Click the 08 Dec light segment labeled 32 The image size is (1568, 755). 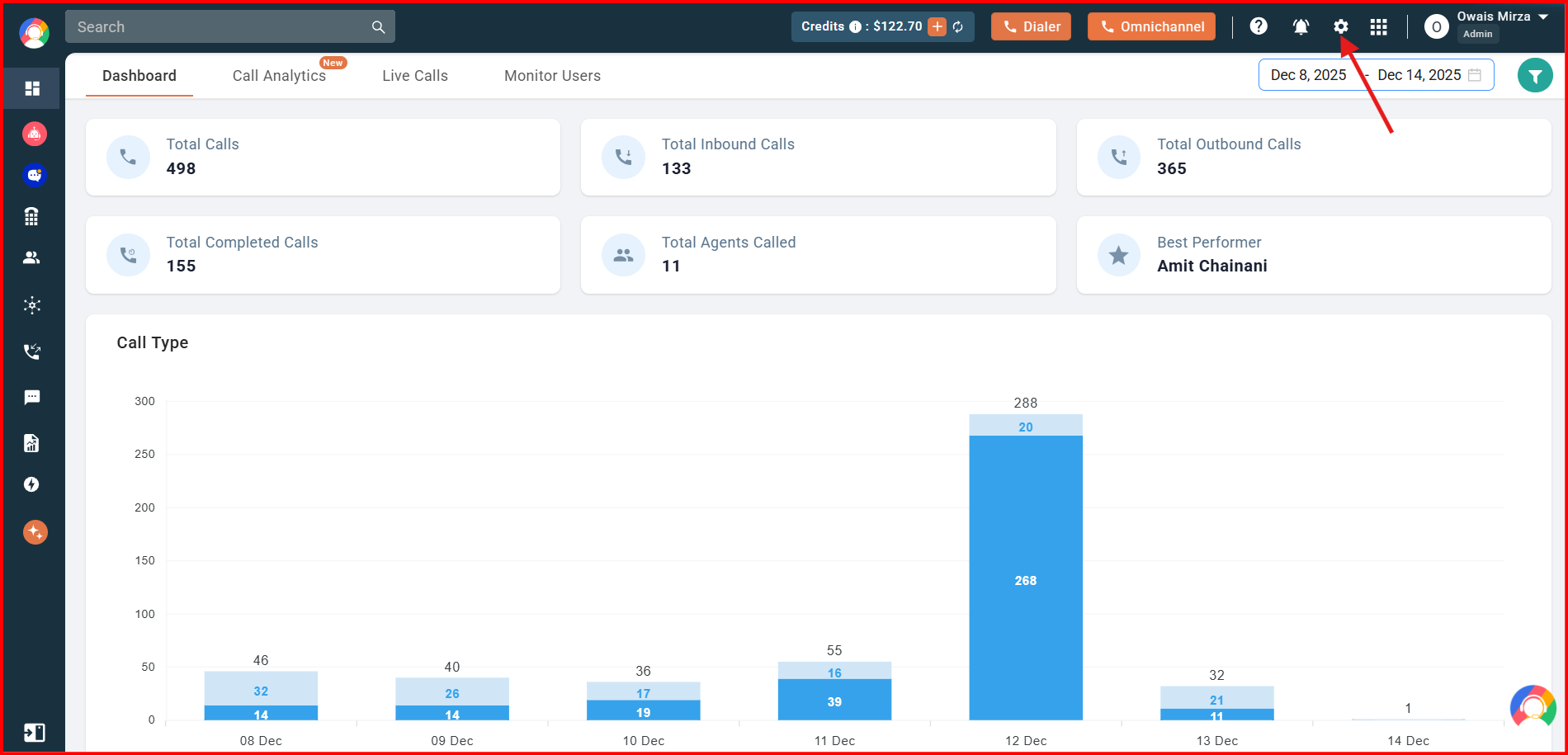261,689
